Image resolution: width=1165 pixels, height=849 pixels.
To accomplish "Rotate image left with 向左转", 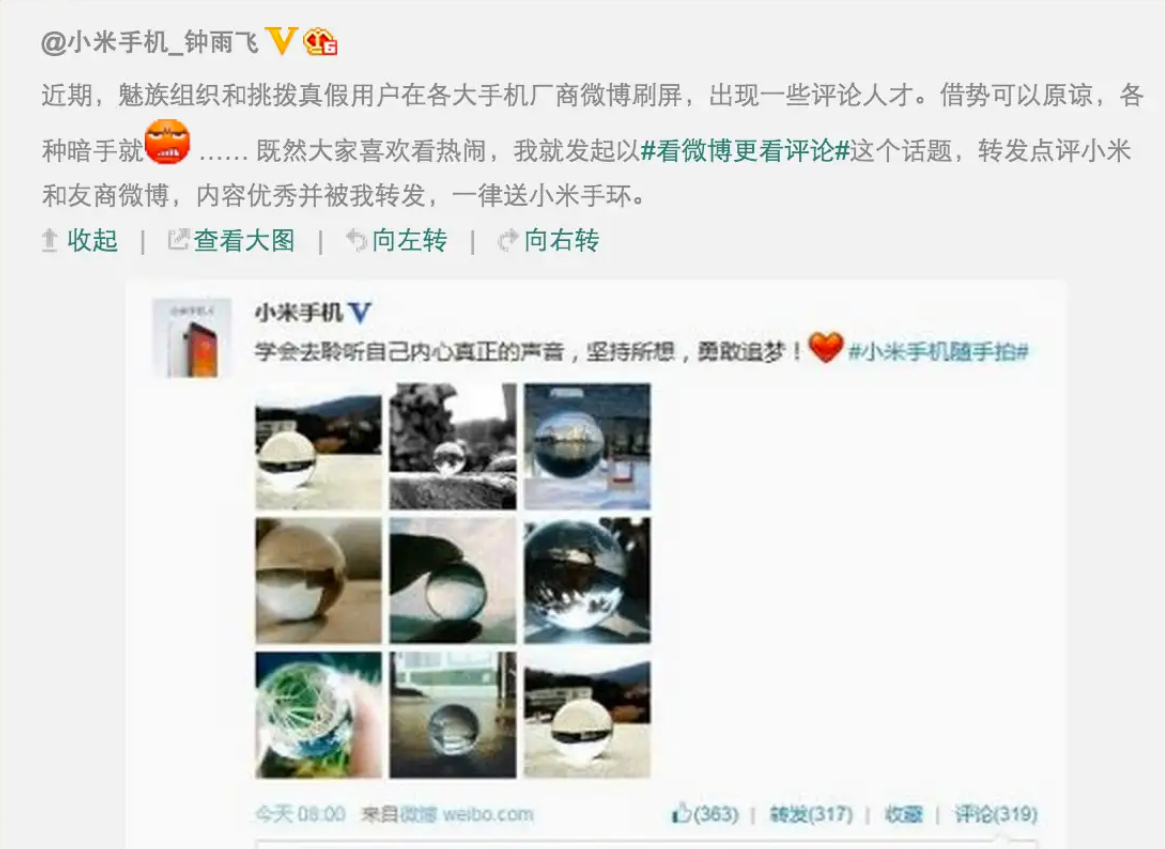I will coord(397,241).
